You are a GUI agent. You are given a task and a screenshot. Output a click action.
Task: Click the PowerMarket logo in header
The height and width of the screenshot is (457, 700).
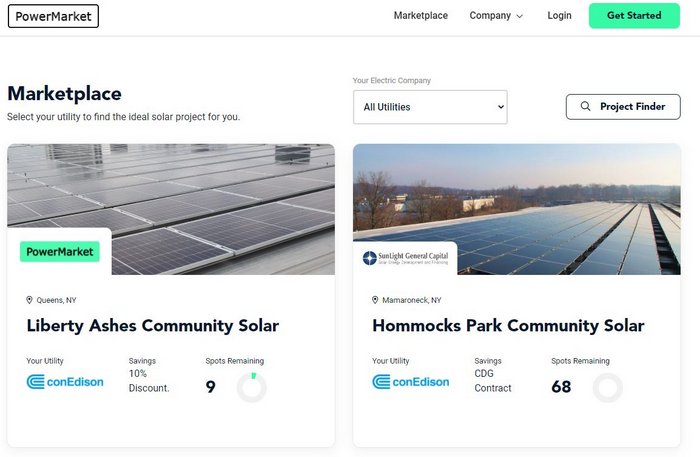(x=53, y=16)
